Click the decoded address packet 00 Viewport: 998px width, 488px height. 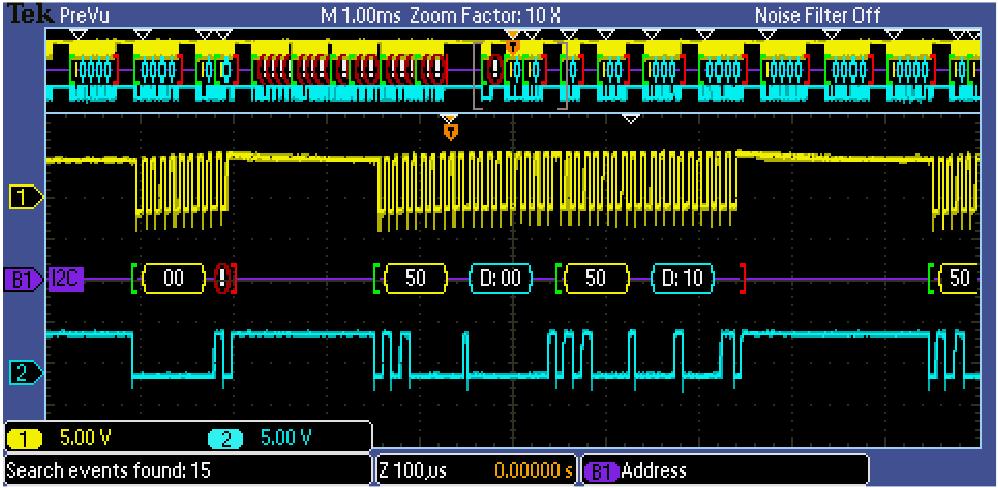[x=174, y=279]
